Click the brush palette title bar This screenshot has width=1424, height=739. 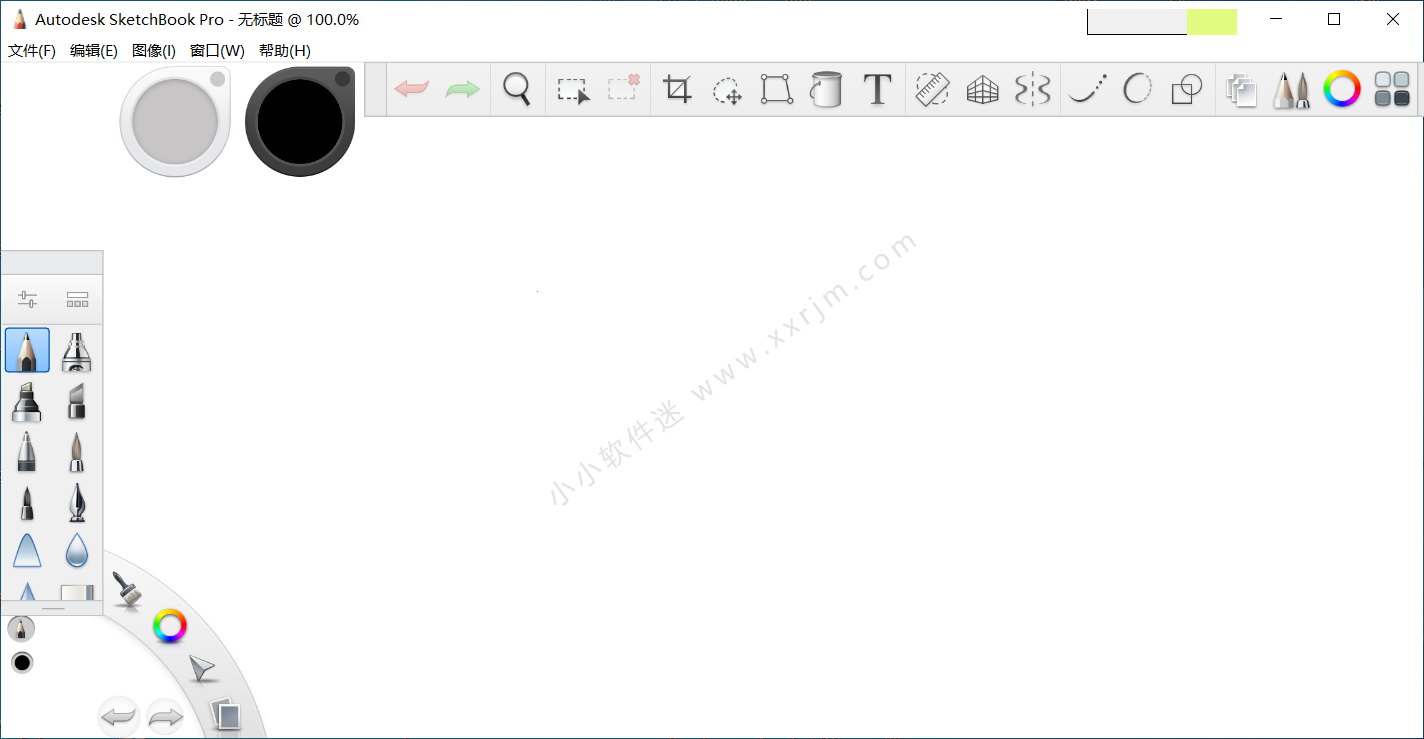click(52, 262)
